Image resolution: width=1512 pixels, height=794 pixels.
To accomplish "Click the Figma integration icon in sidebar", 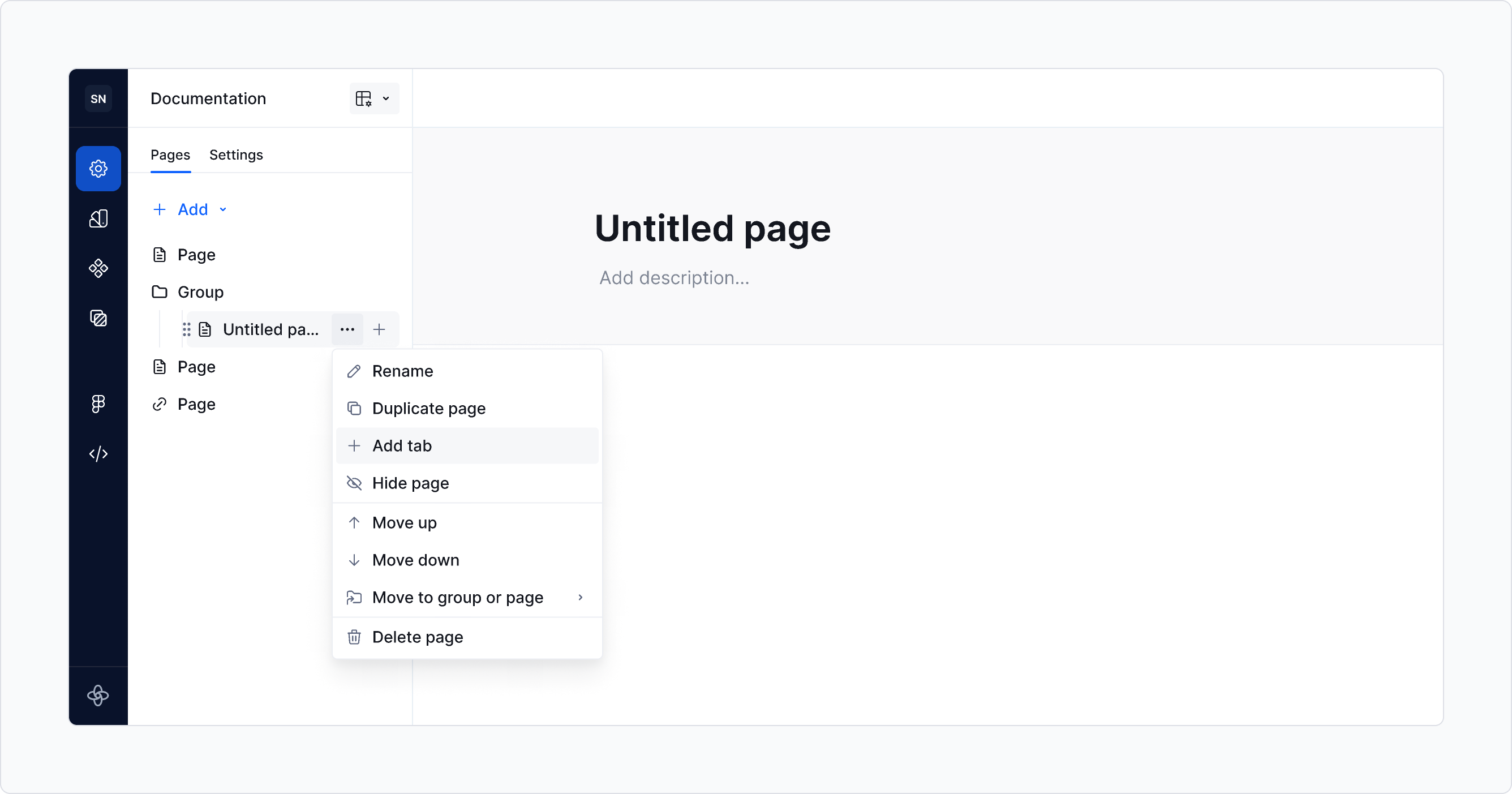I will (98, 403).
